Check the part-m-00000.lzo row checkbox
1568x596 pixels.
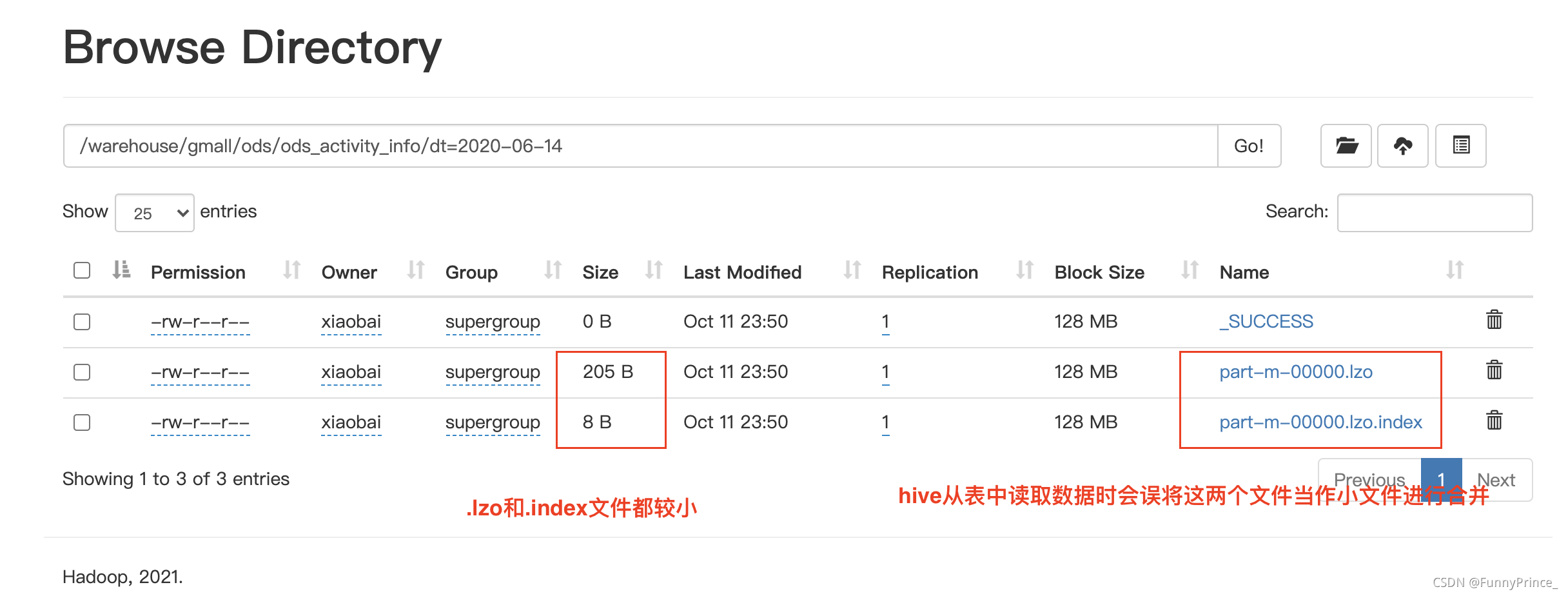click(x=82, y=372)
